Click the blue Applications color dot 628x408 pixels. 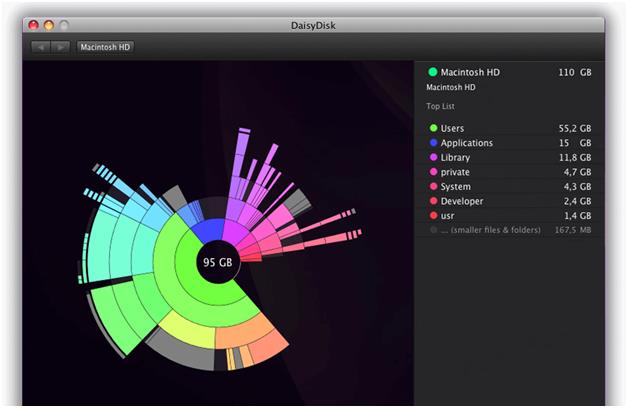click(433, 143)
